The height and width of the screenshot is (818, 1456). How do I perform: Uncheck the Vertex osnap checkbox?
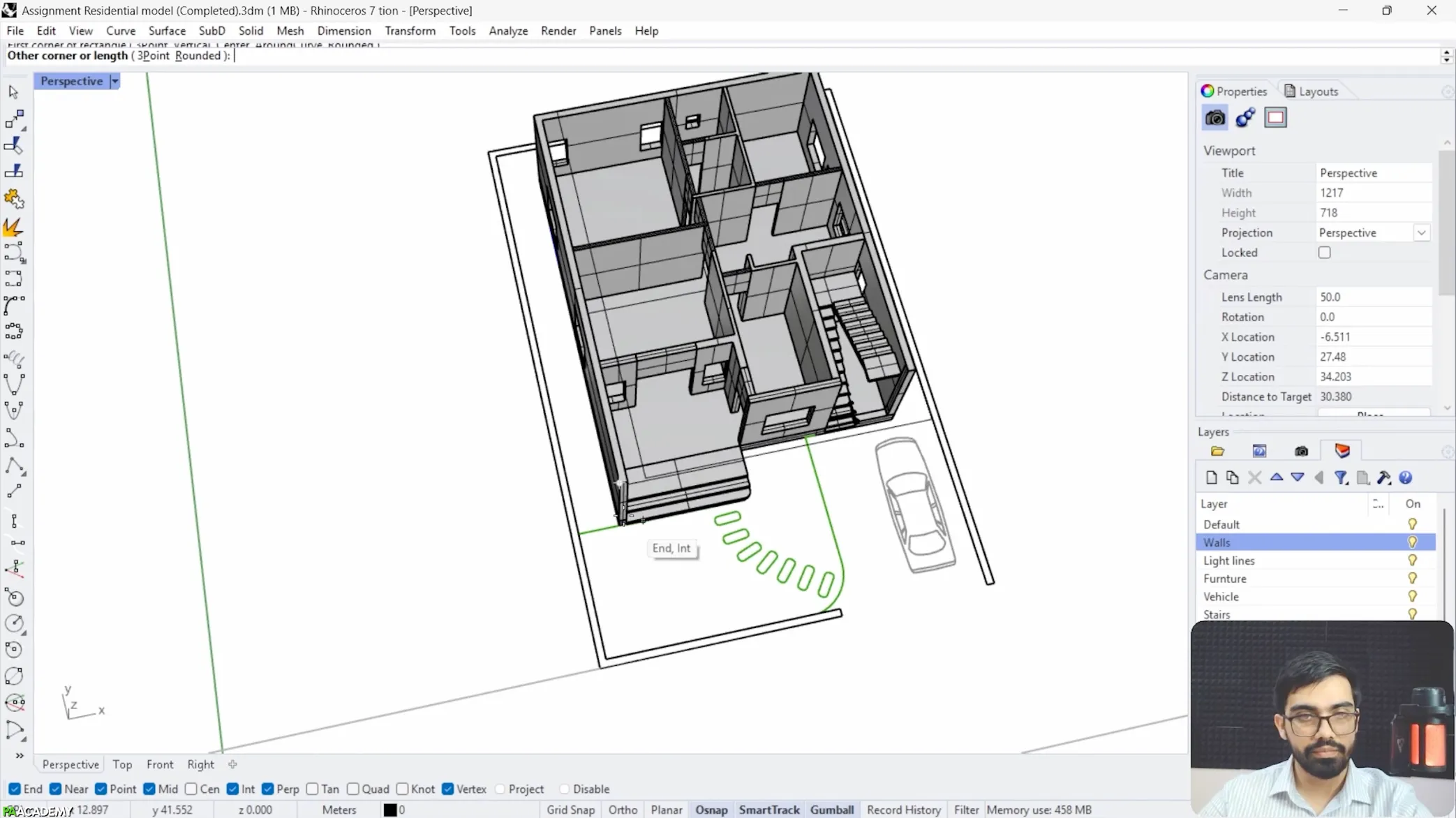tap(448, 789)
